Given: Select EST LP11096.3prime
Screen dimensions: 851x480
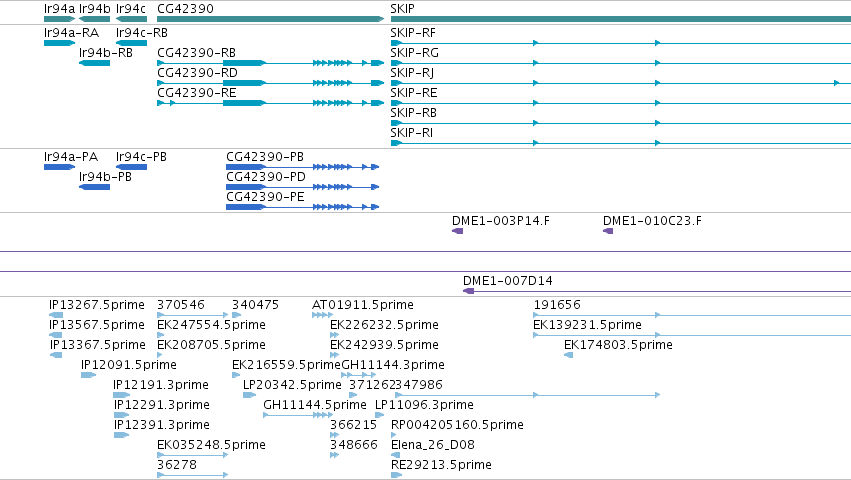Looking at the screenshot, I should pos(424,406).
